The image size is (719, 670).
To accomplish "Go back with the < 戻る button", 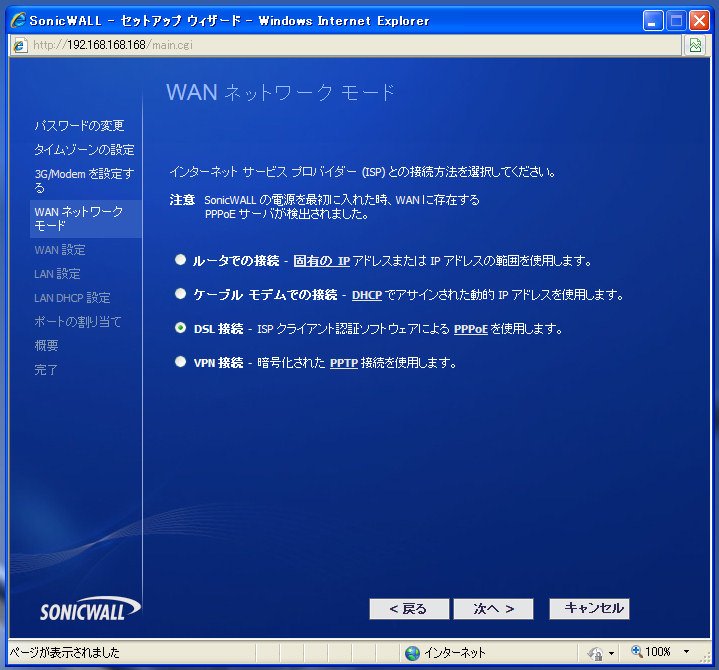I will [409, 609].
